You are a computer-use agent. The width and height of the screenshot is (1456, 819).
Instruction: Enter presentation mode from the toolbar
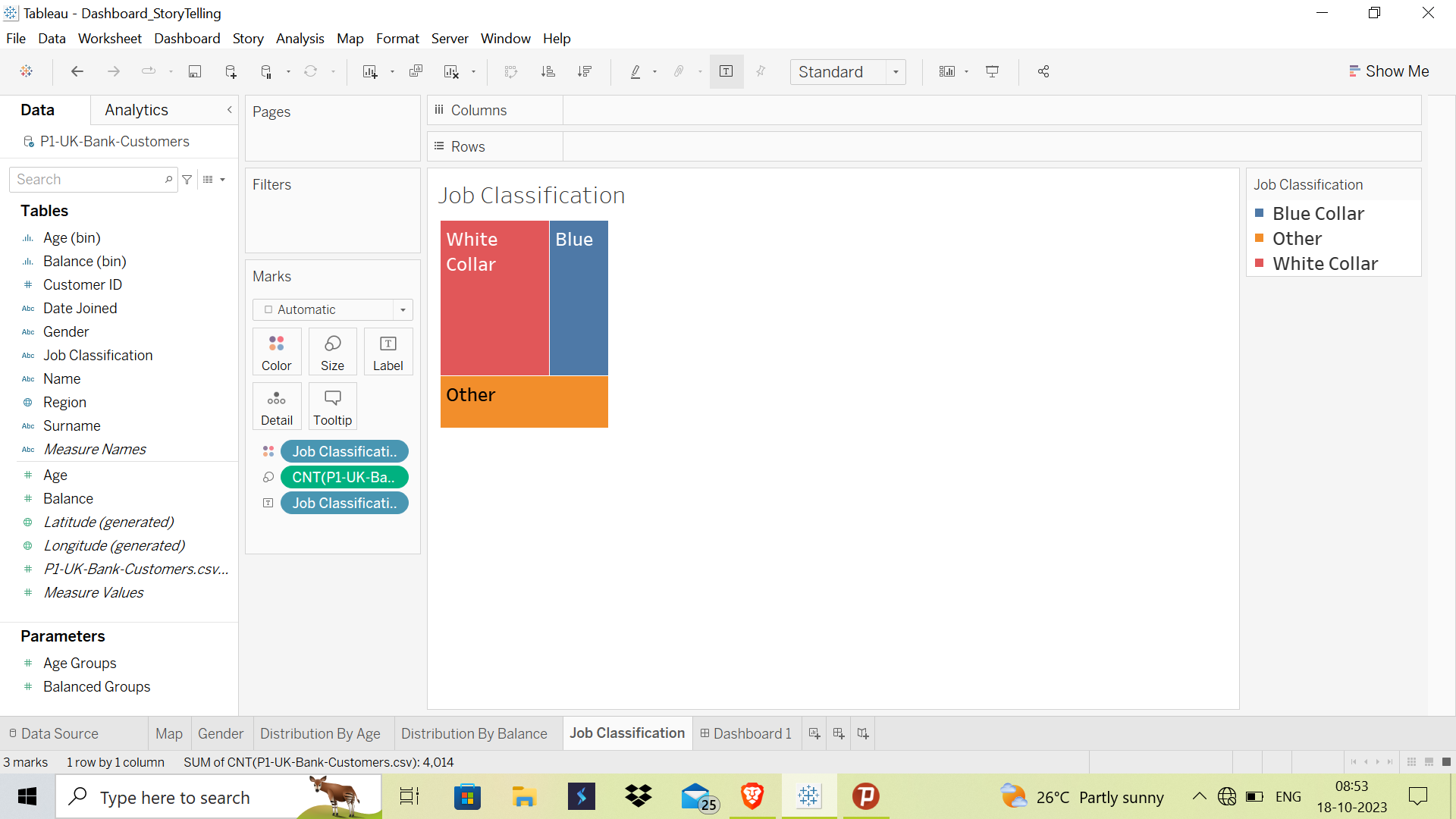[993, 71]
